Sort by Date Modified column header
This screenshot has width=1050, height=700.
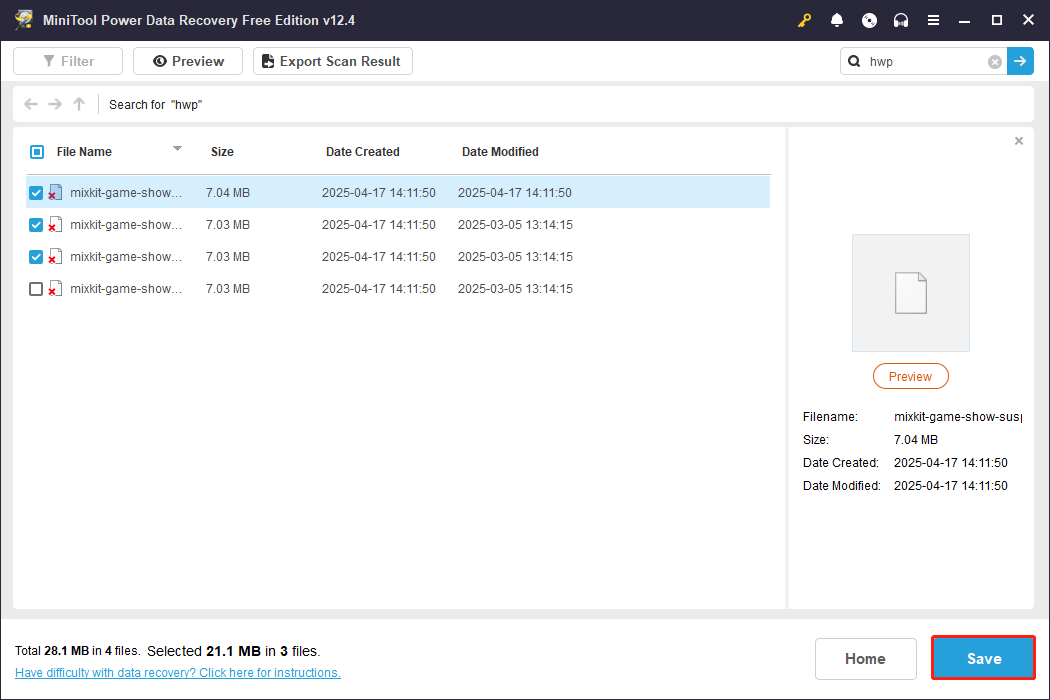click(500, 152)
